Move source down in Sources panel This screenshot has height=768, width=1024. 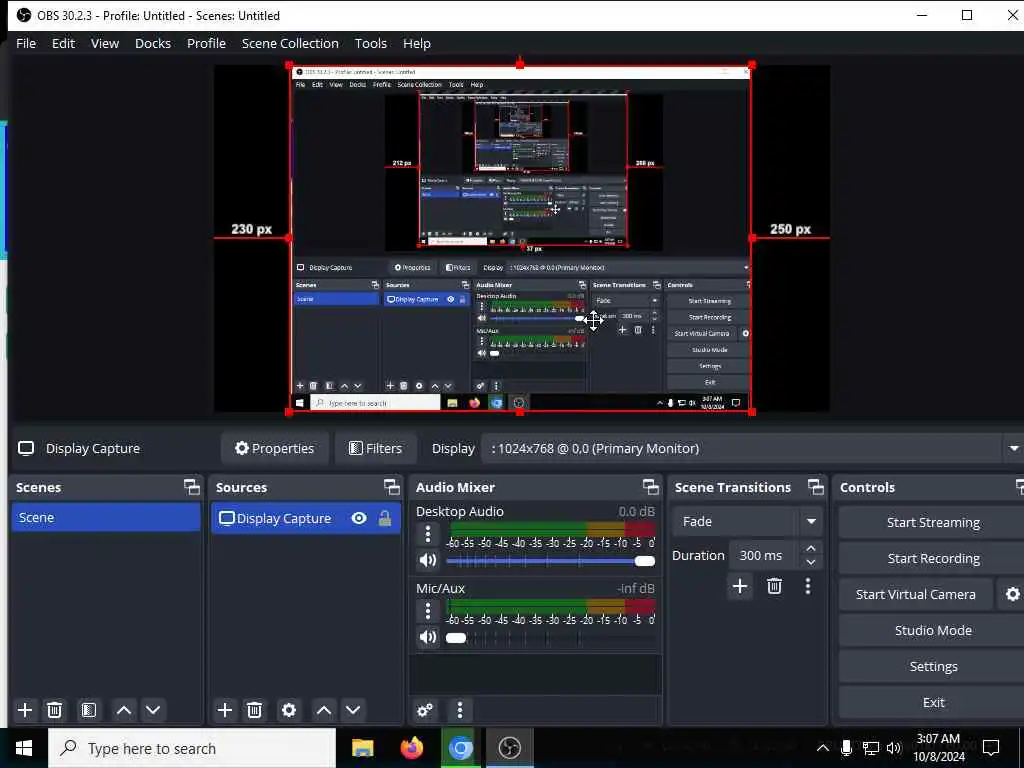pos(353,710)
